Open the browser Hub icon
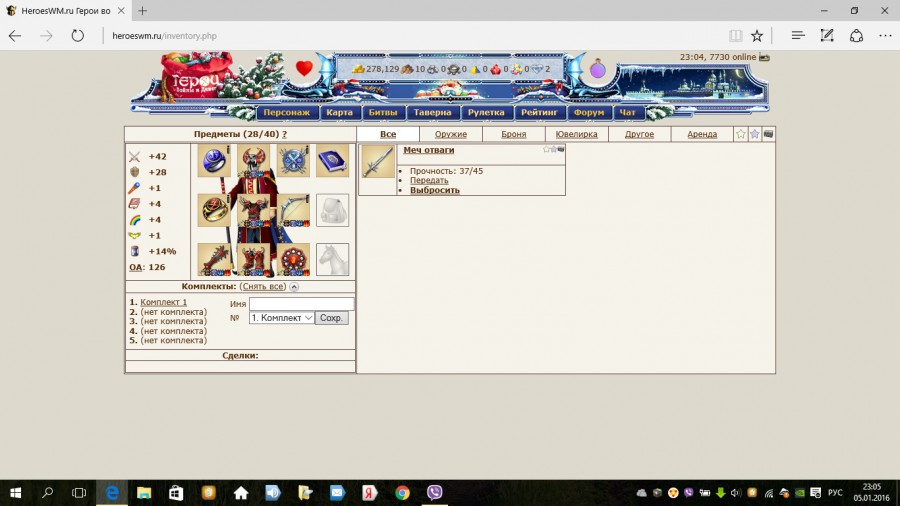 [x=798, y=36]
